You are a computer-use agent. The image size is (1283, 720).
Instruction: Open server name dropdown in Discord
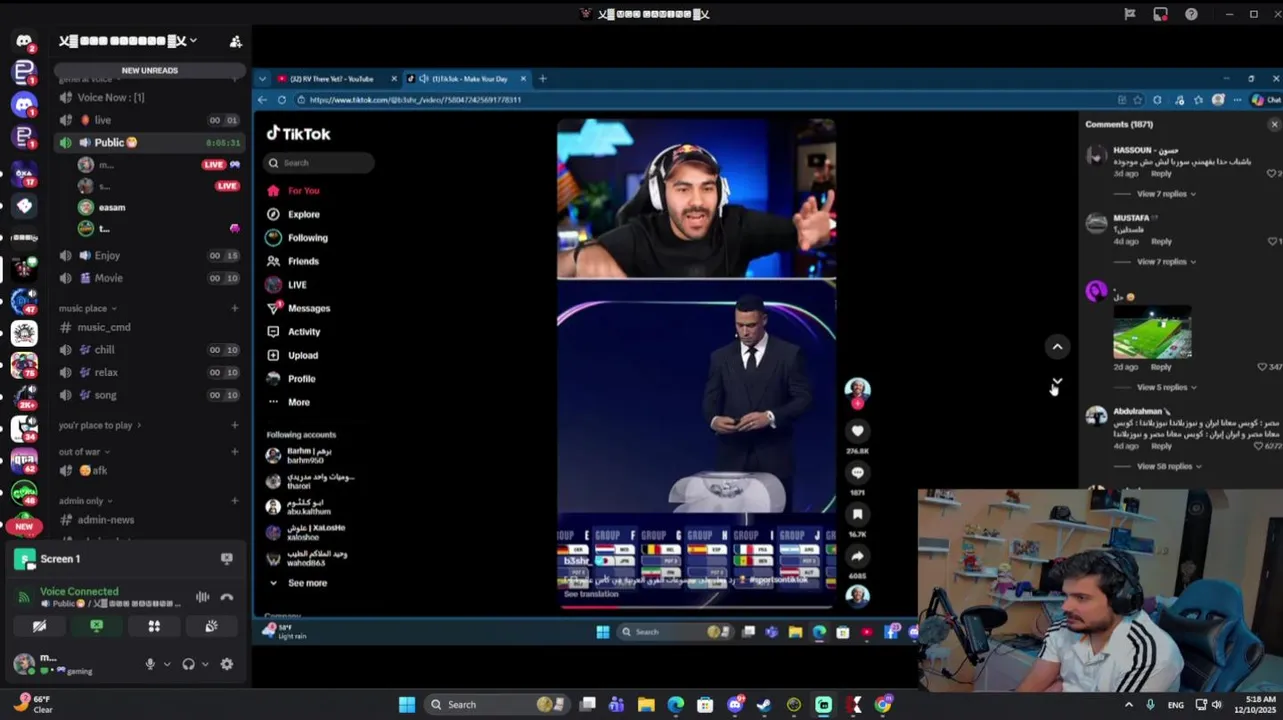click(127, 41)
